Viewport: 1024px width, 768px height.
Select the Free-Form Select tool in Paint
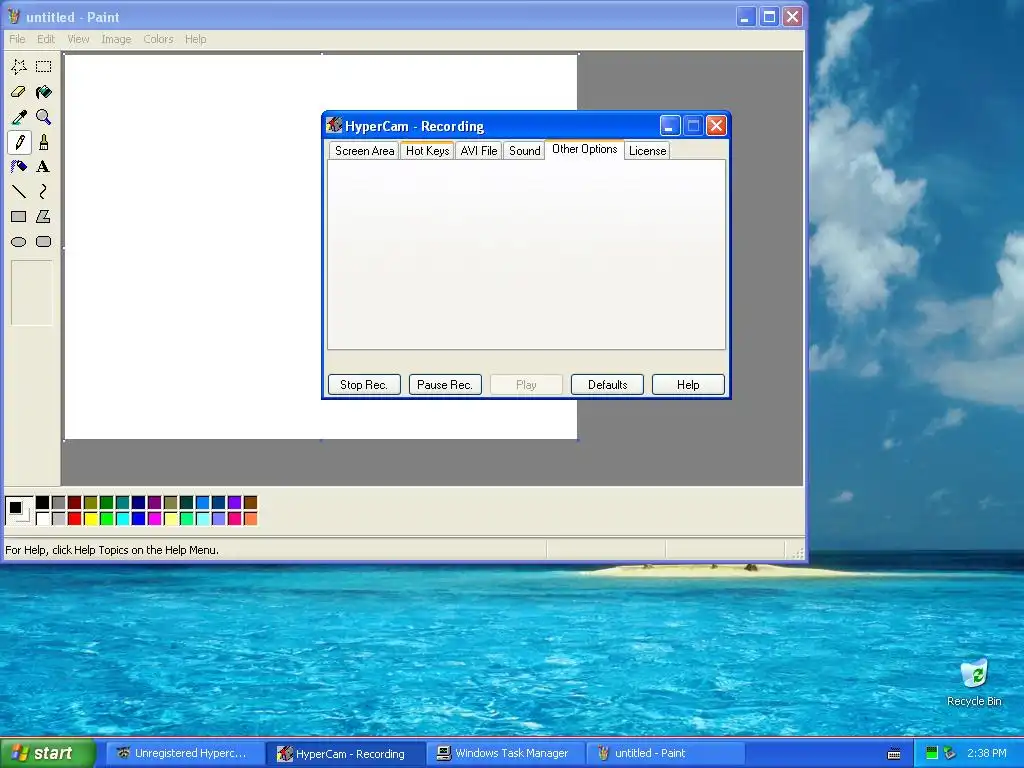point(19,67)
